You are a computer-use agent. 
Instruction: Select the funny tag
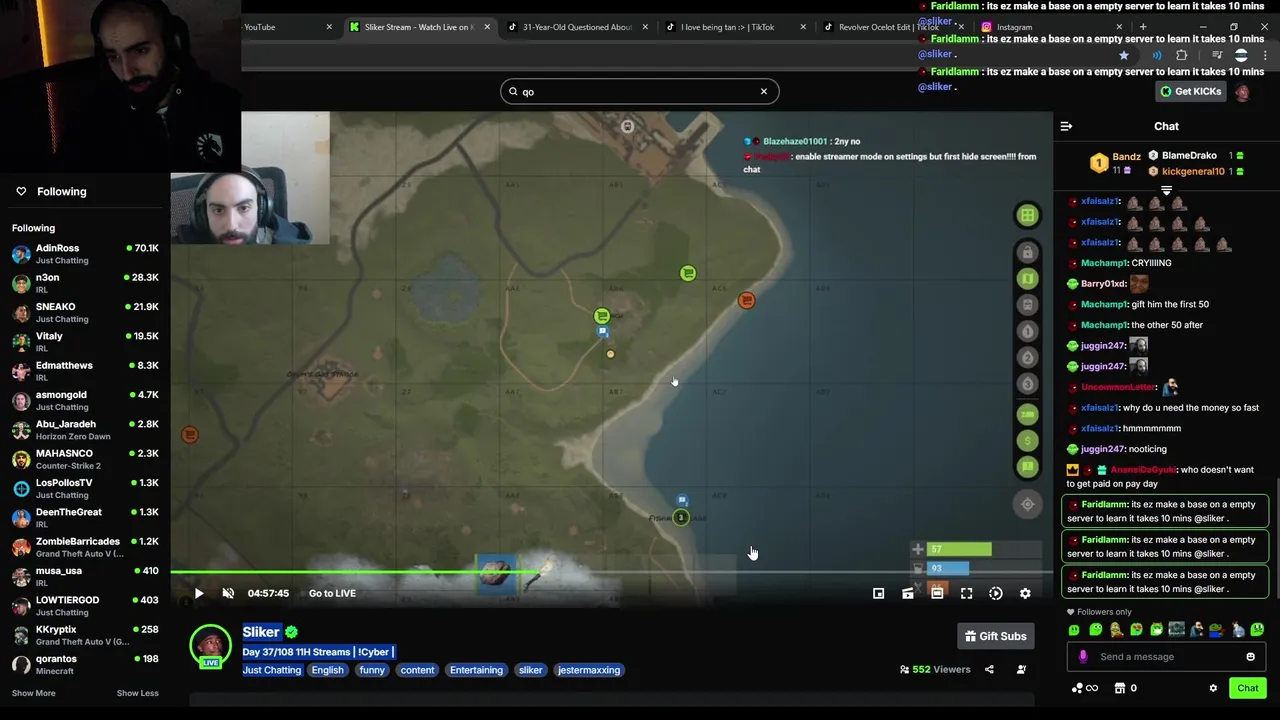372,670
